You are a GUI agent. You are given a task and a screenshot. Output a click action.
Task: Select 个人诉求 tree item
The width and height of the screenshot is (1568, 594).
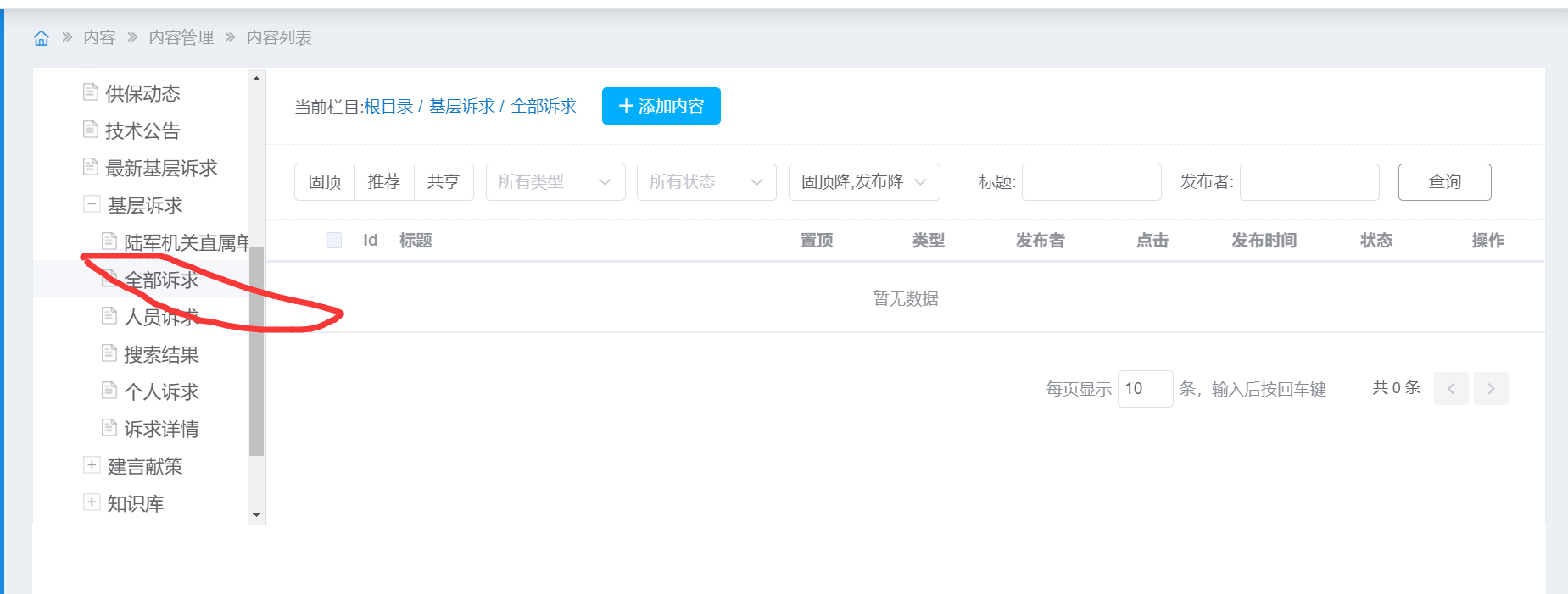click(161, 391)
